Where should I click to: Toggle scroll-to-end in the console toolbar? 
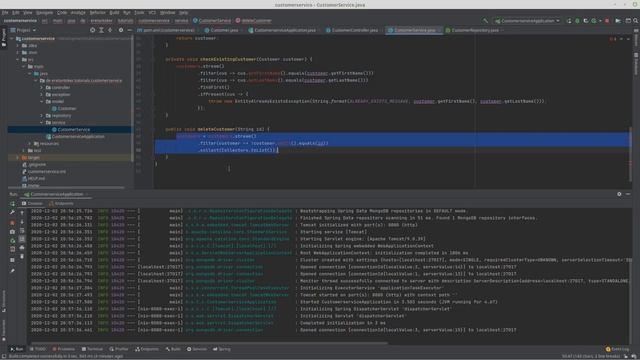pyautogui.click(x=22, y=239)
